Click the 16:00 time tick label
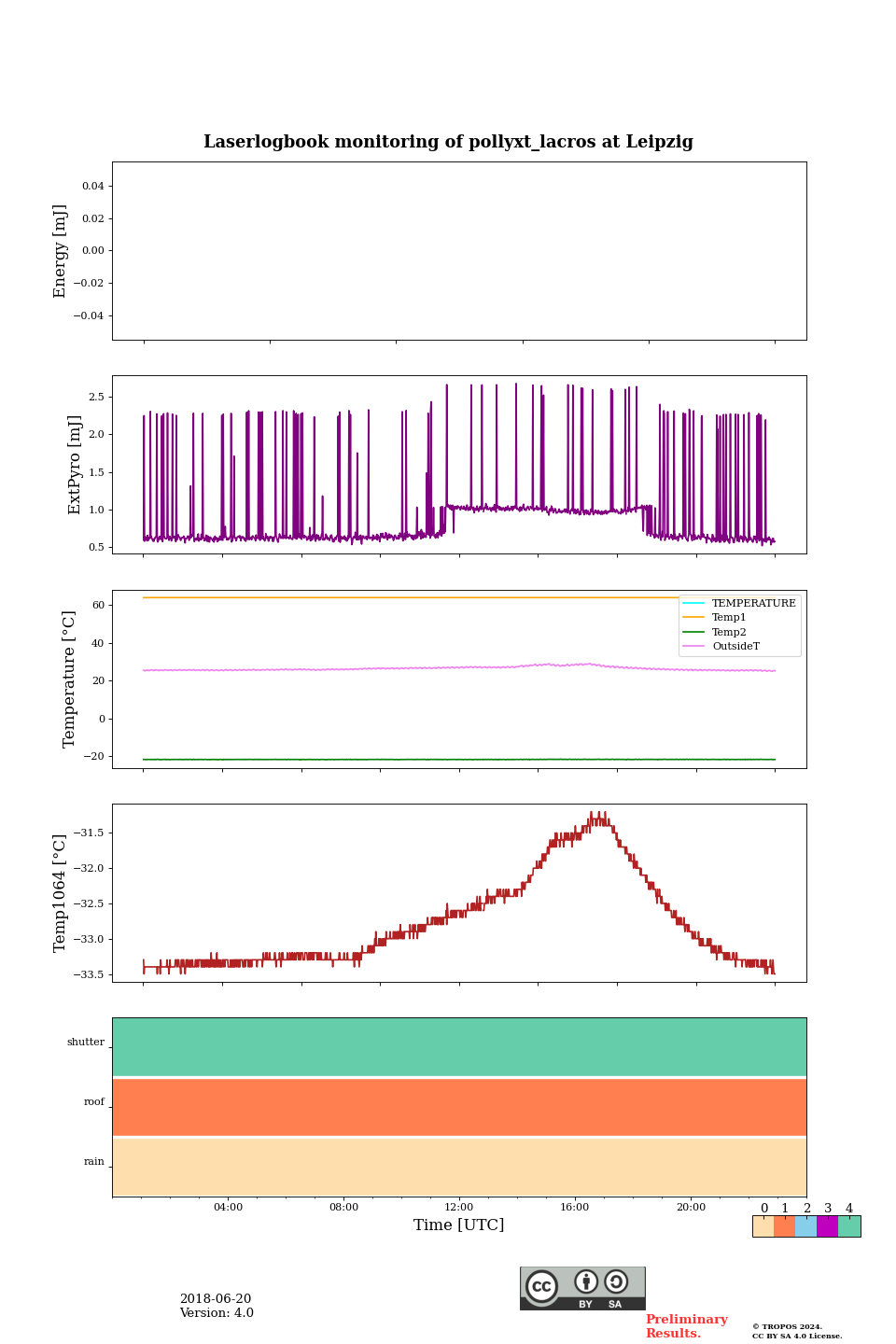This screenshot has width=896, height=1344. click(x=575, y=1207)
